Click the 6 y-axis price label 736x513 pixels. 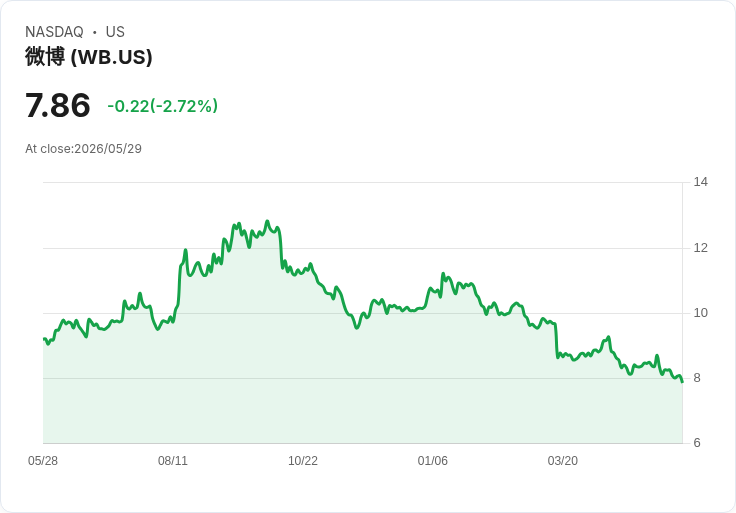tap(697, 443)
